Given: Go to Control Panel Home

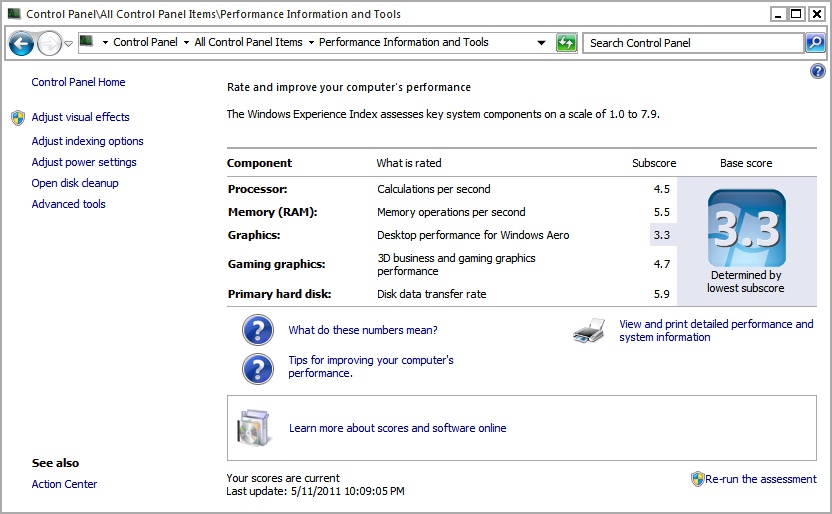Looking at the screenshot, I should coord(78,82).
